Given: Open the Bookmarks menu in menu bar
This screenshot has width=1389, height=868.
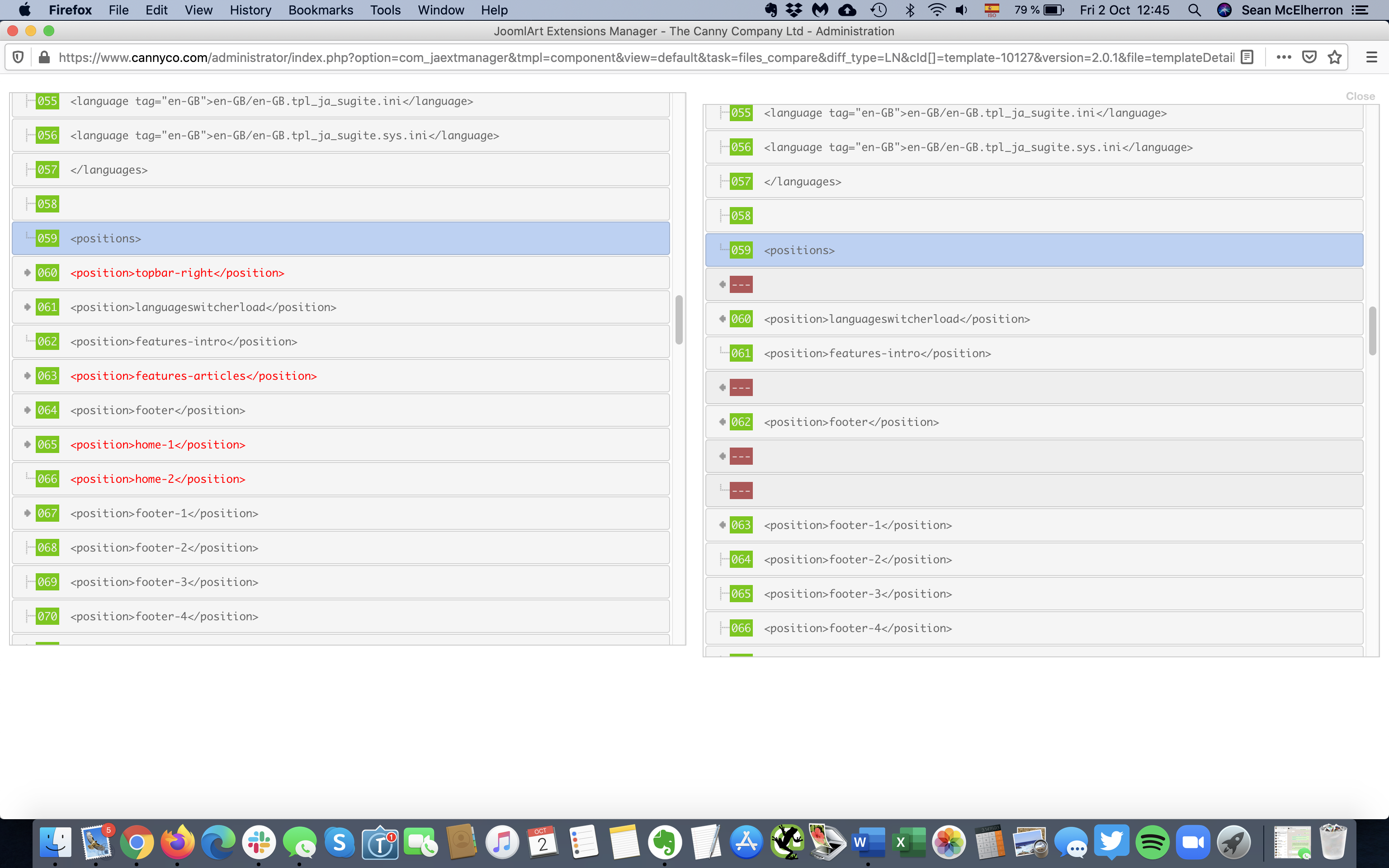Looking at the screenshot, I should pos(320,10).
